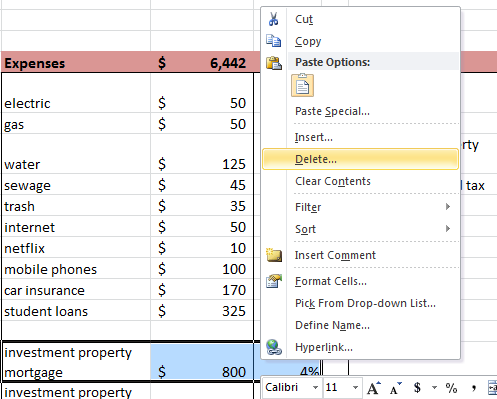Viewport: 497px width, 399px height.
Task: Click the Hyperlink globe icon
Action: [274, 347]
